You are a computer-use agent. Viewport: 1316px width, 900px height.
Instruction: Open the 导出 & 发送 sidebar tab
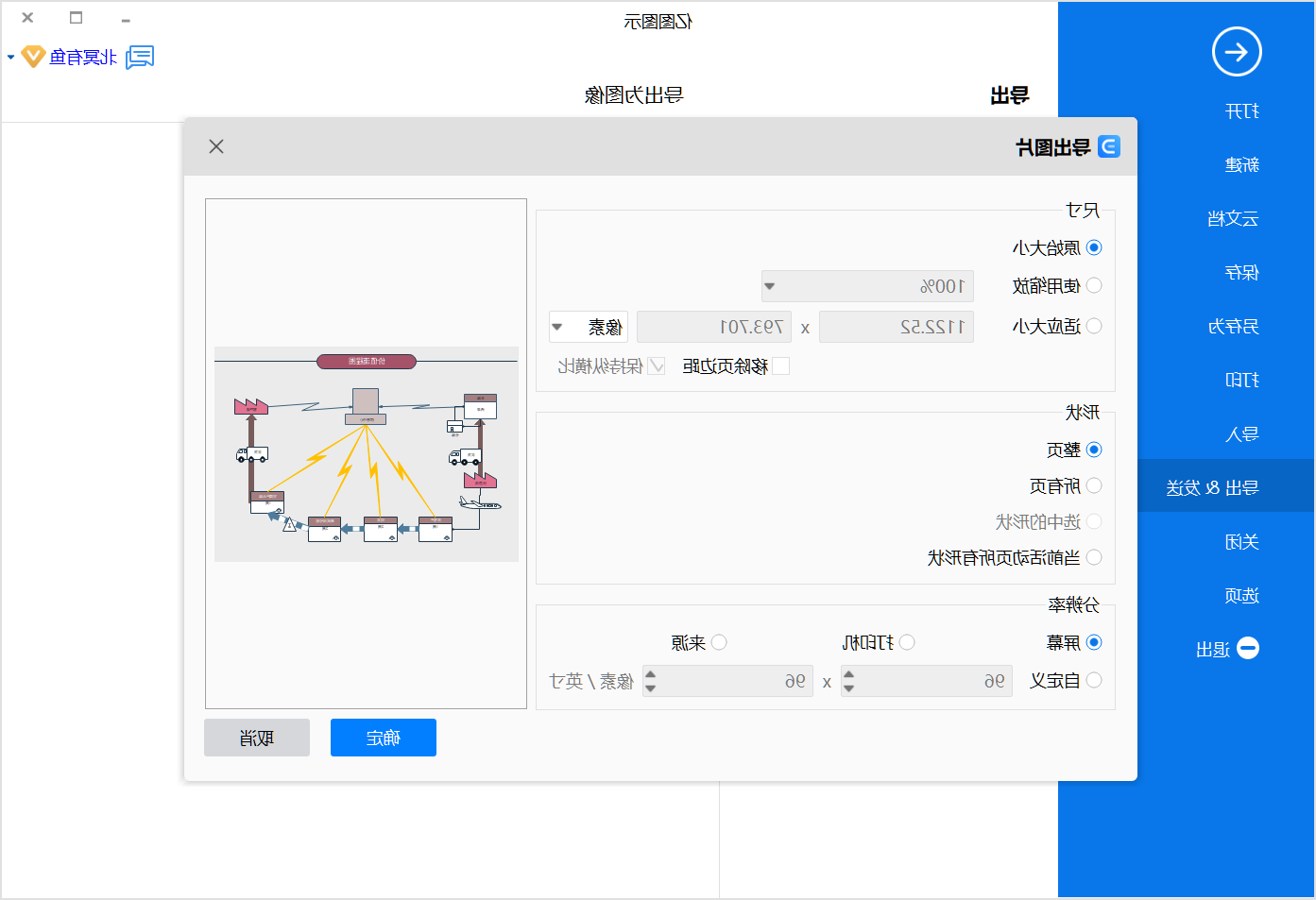click(x=1226, y=485)
